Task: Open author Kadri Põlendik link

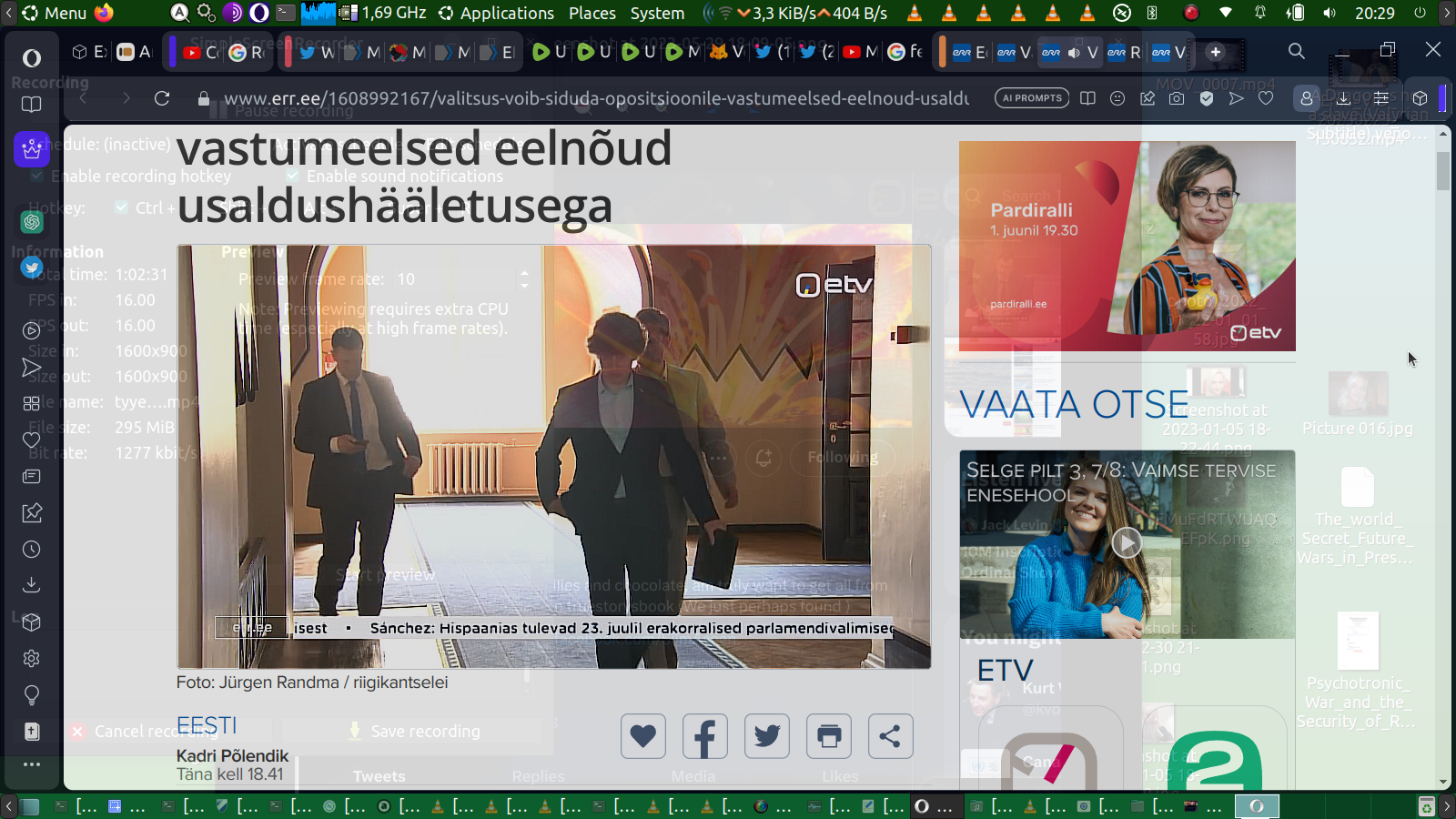Action: click(232, 755)
